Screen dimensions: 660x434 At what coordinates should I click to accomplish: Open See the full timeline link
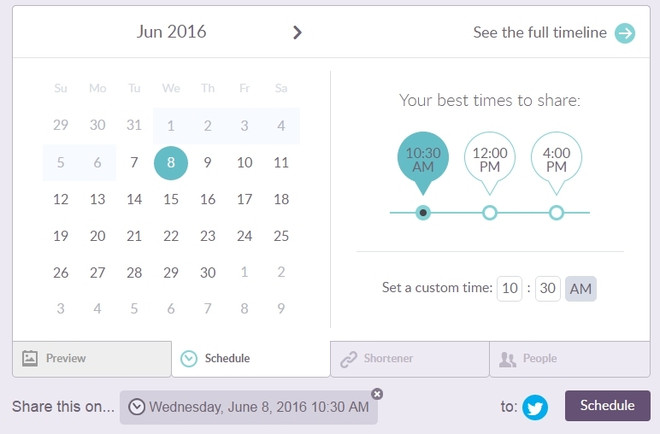pyautogui.click(x=540, y=32)
